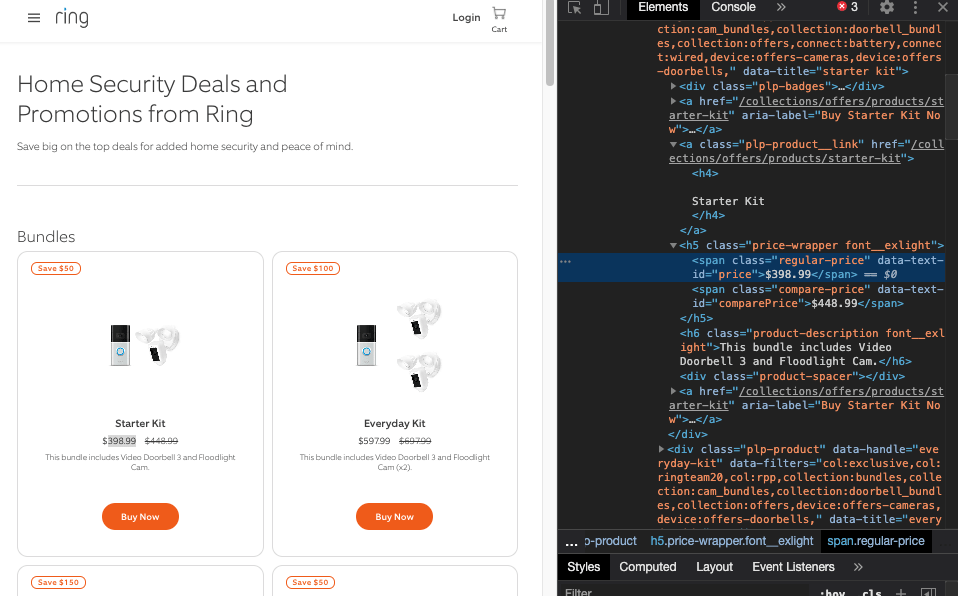Click the Everyday Kit product image
The image size is (958, 596).
[x=398, y=345]
